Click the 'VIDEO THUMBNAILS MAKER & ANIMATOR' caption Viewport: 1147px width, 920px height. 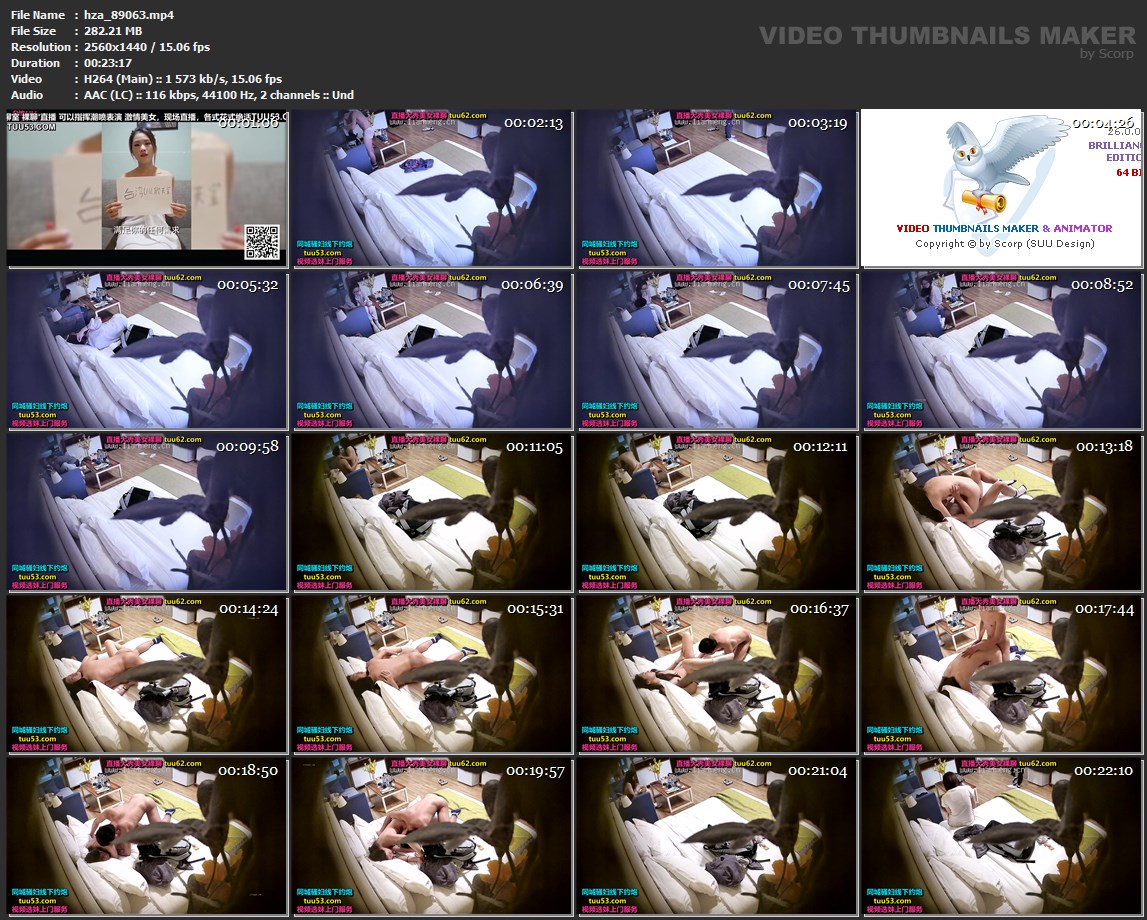point(1004,228)
